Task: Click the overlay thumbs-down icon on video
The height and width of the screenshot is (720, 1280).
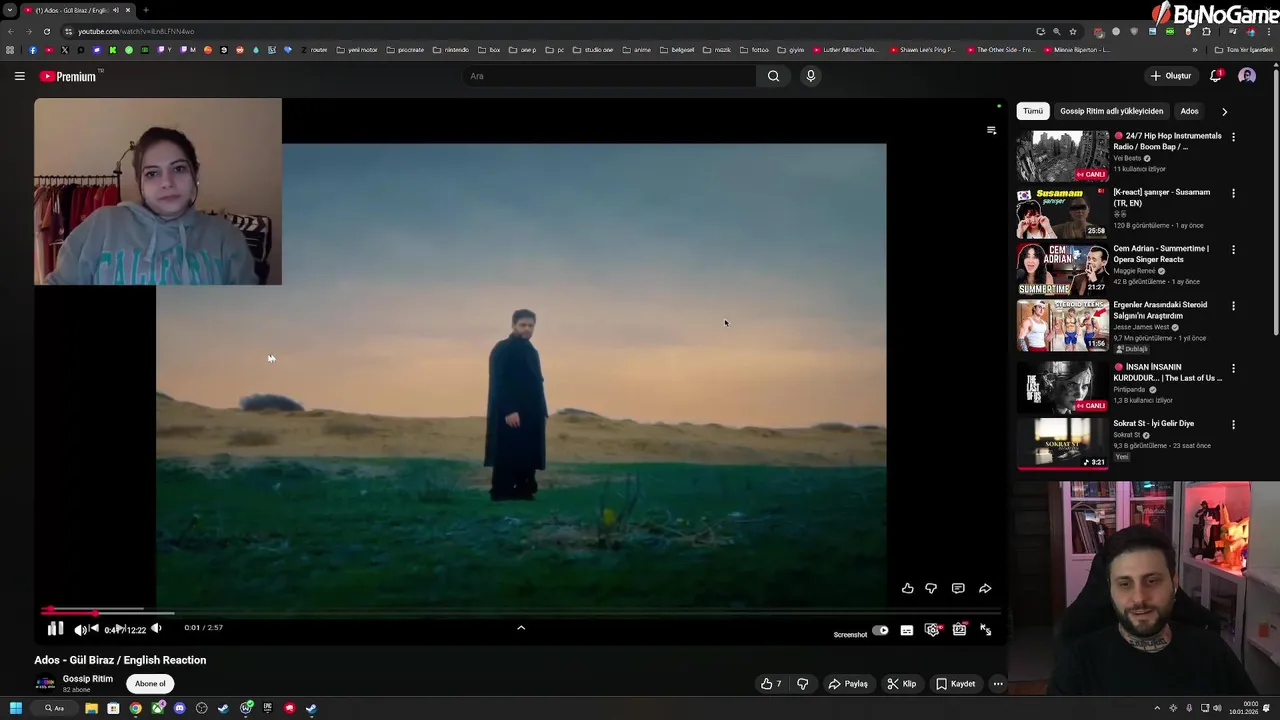Action: (931, 589)
